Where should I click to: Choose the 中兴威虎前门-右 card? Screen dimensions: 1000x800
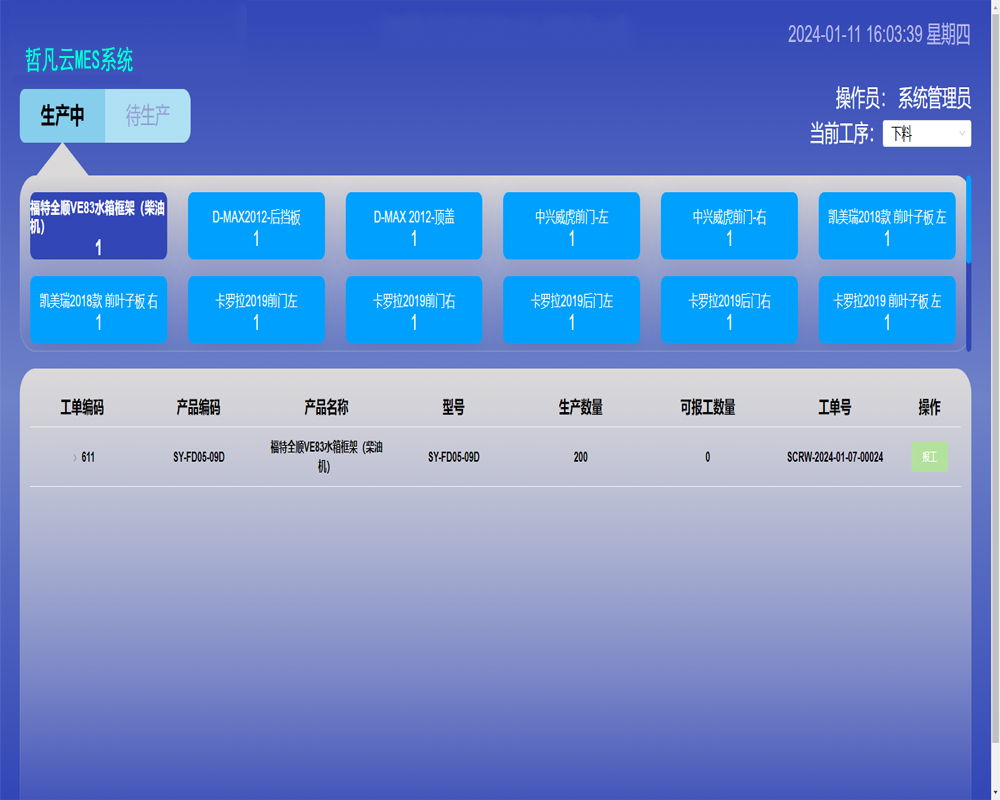click(x=729, y=226)
